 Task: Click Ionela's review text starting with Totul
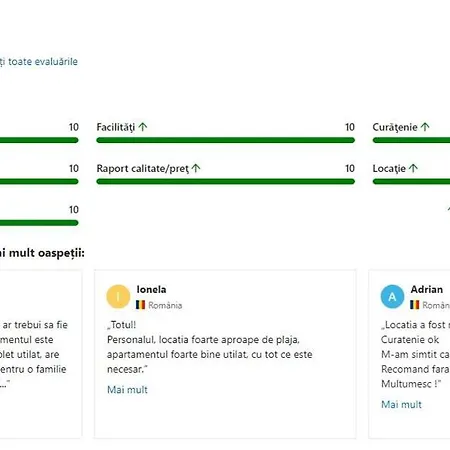pyautogui.click(x=210, y=347)
